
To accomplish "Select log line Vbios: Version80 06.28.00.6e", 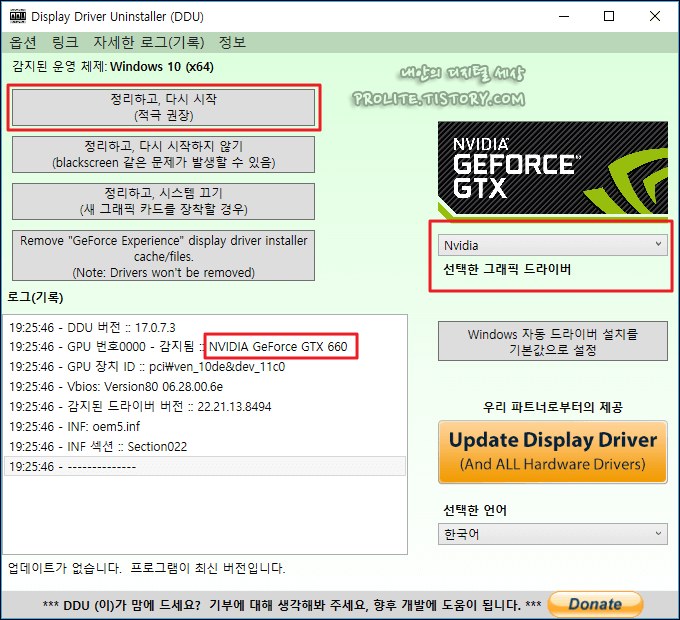I will [x=205, y=387].
